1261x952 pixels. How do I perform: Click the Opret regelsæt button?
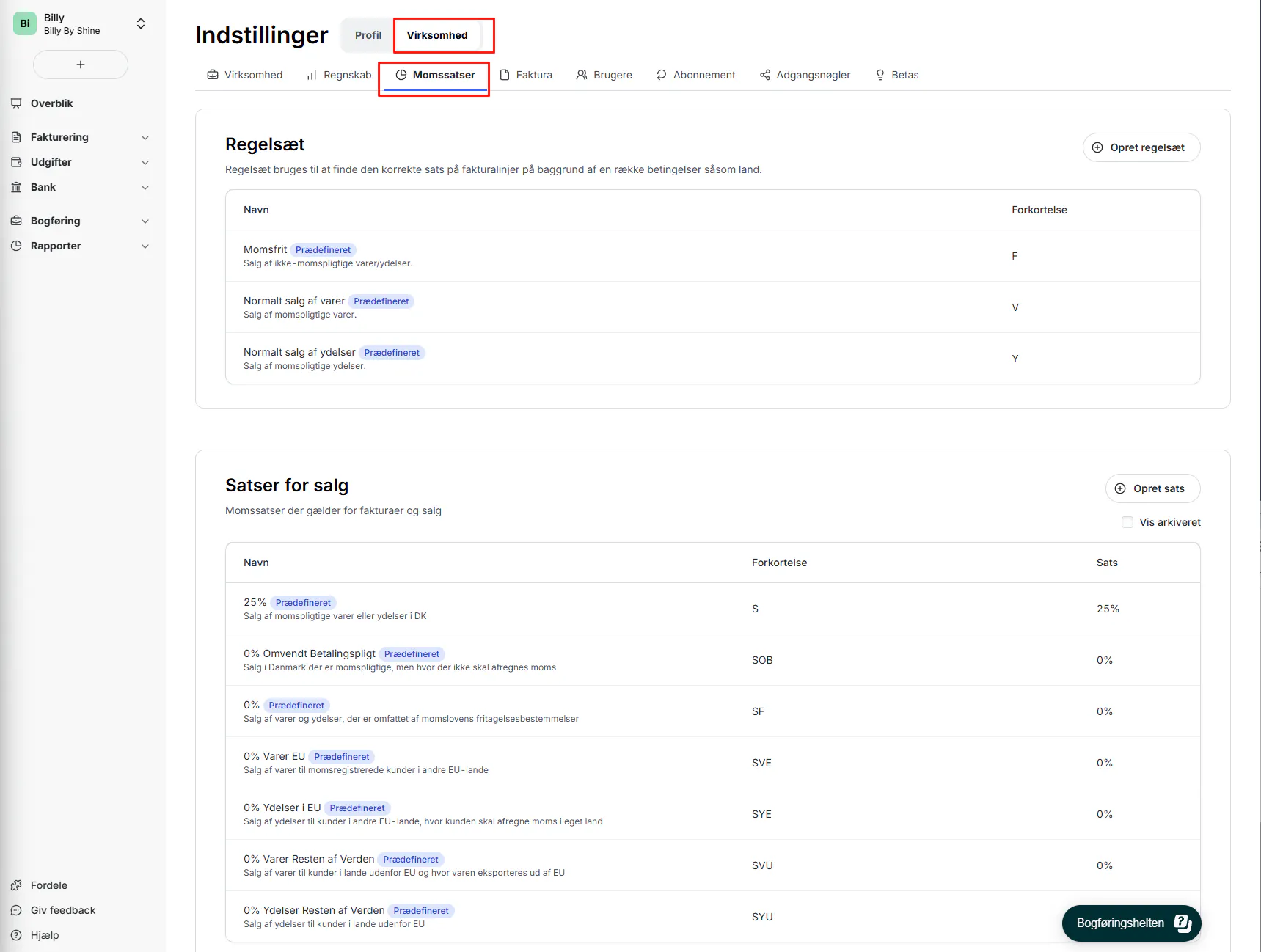(1141, 147)
